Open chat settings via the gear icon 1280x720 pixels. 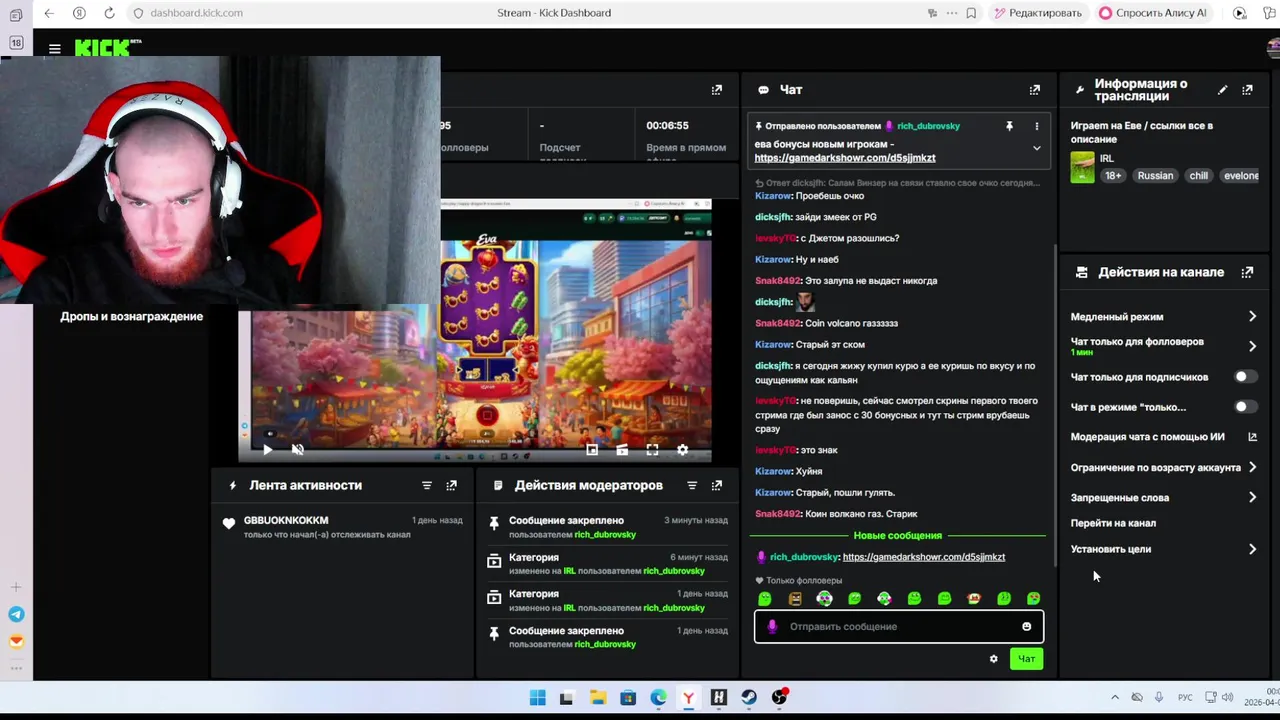point(993,659)
